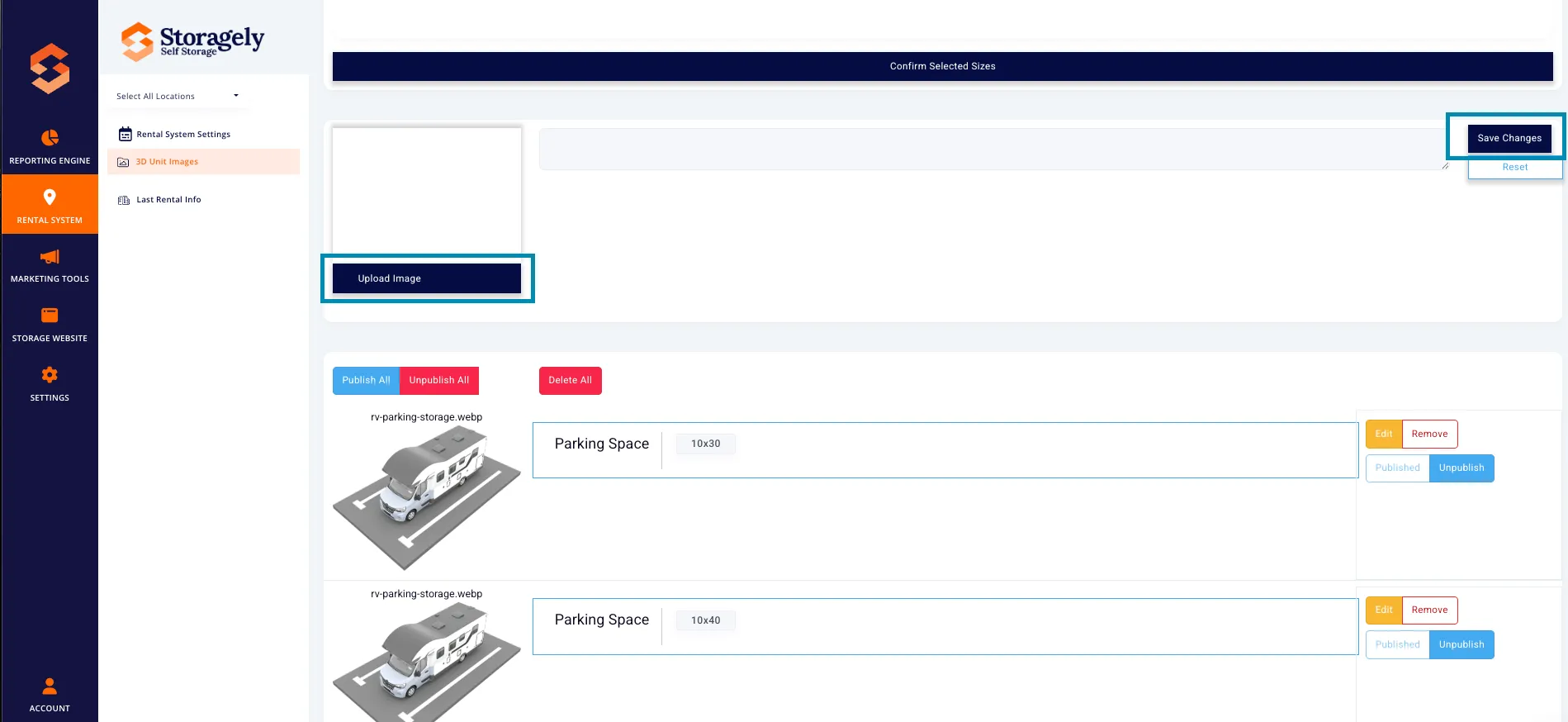
Task: Click Unpublish All button
Action: pos(439,381)
